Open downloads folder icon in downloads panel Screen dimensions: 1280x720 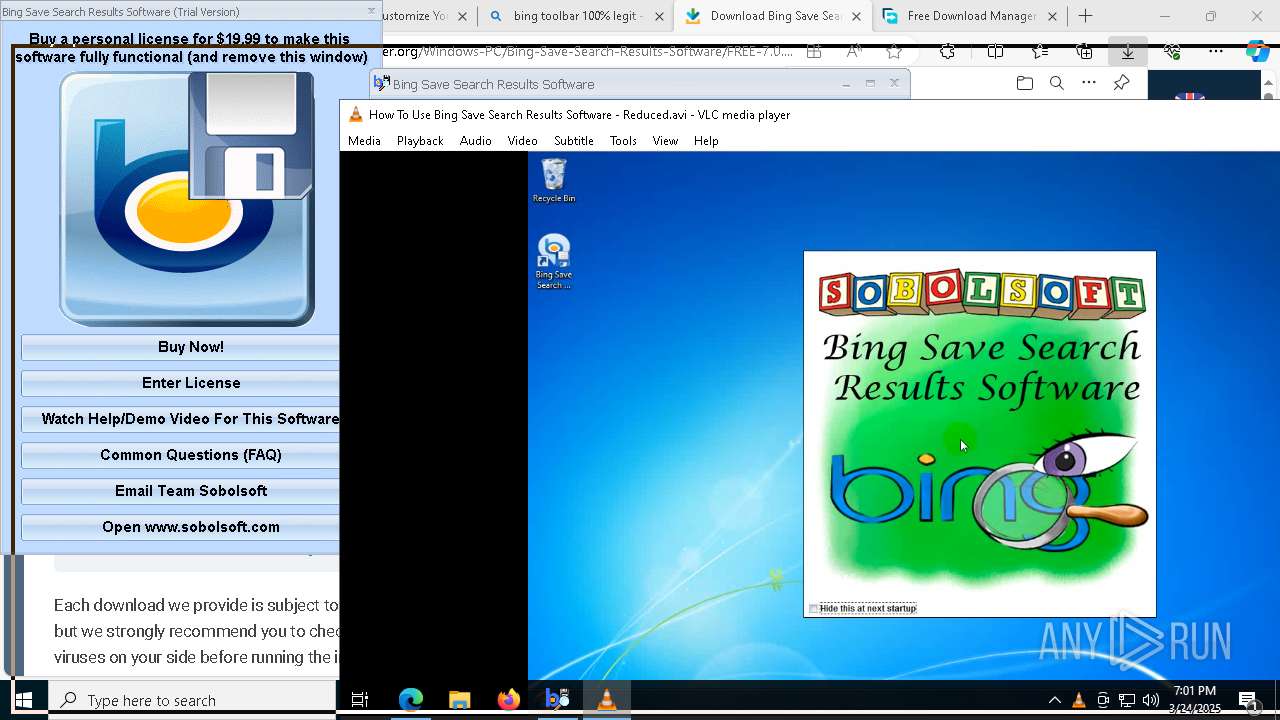(x=1024, y=84)
